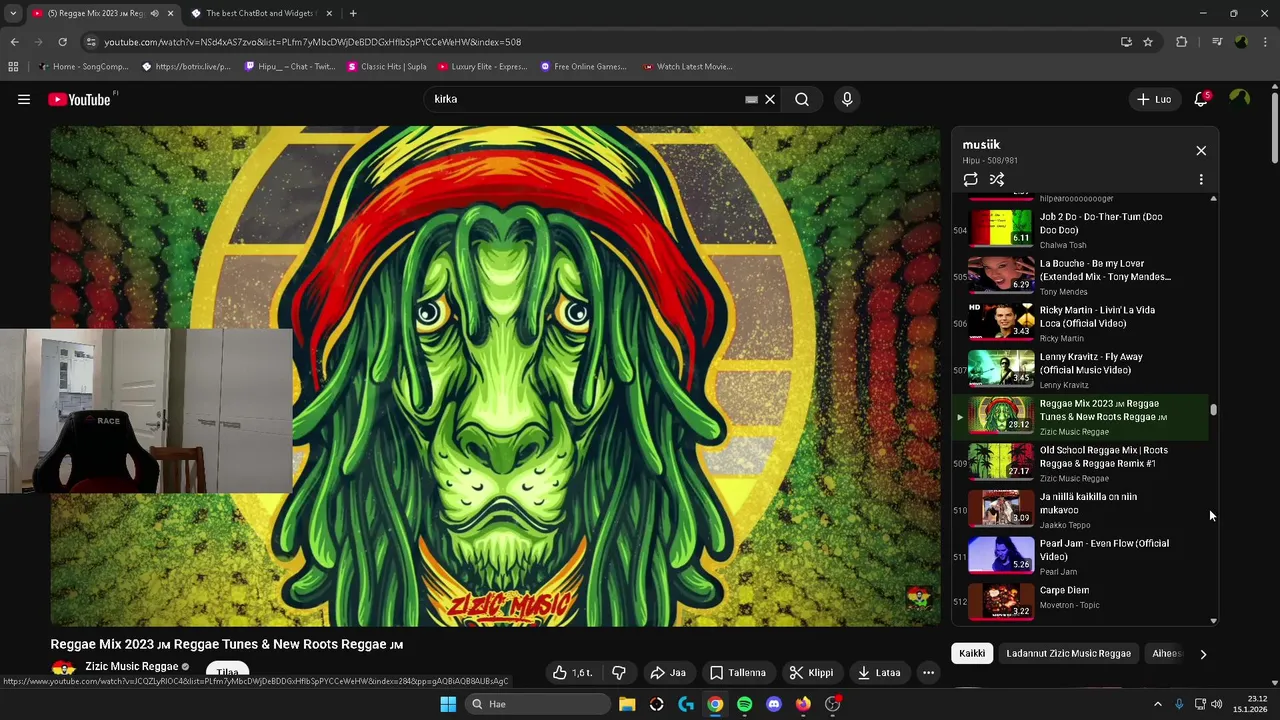Download video with Lataa button
The height and width of the screenshot is (720, 1280).
pyautogui.click(x=879, y=673)
